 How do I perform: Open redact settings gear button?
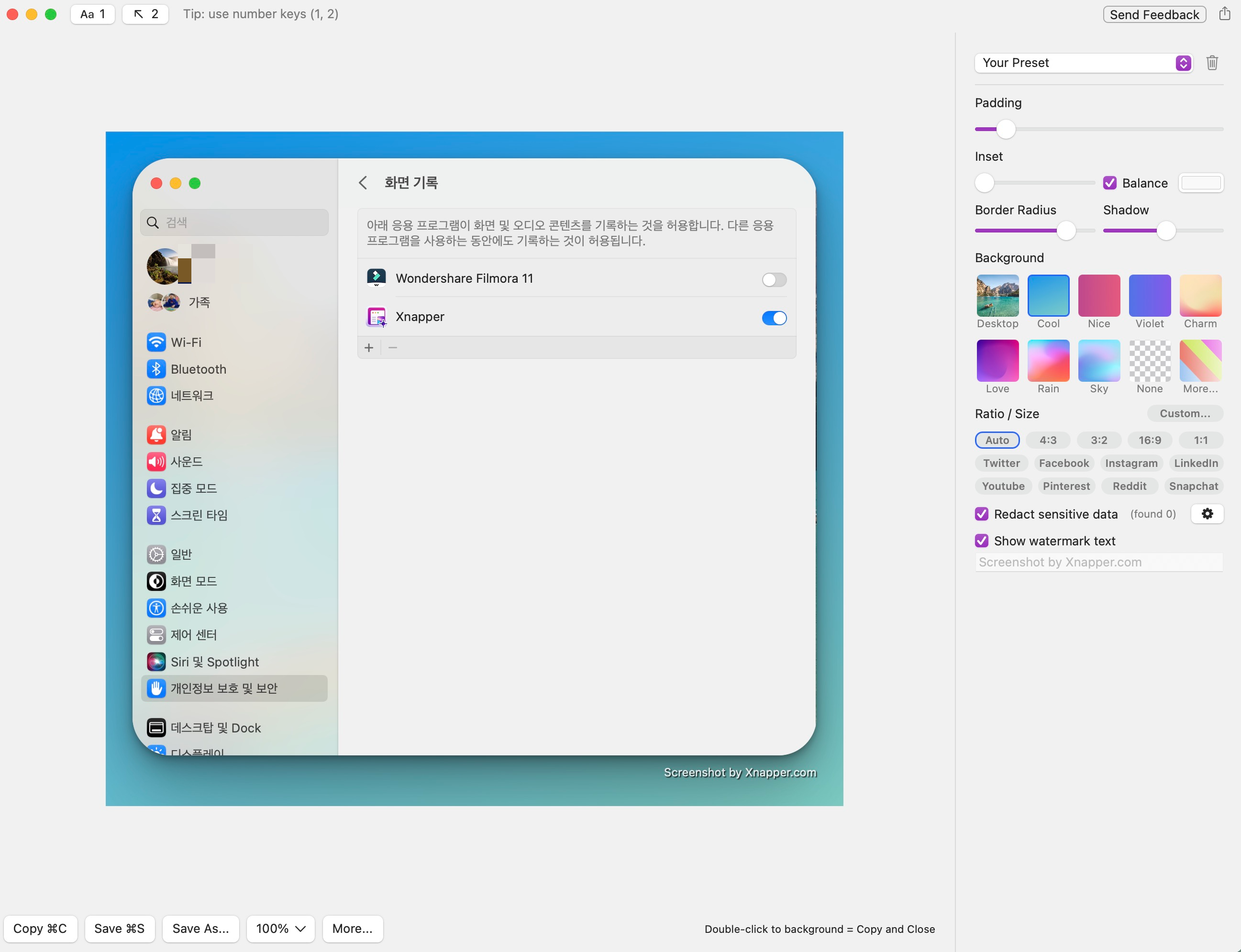click(x=1207, y=513)
